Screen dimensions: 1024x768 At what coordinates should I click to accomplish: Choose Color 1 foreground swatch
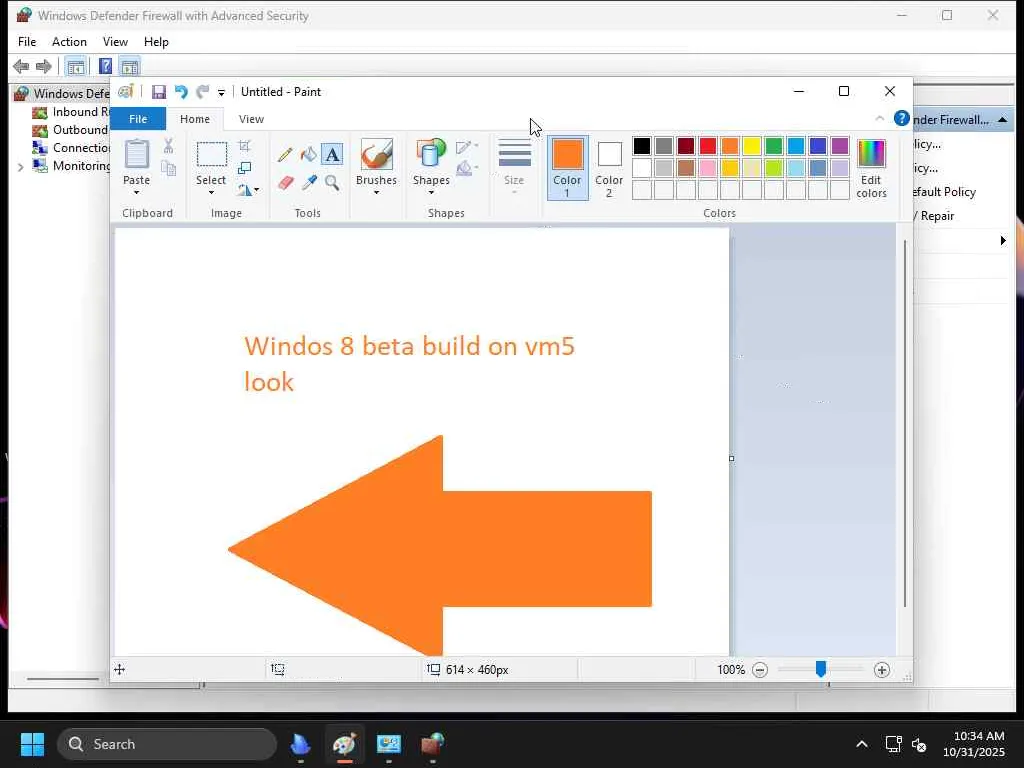[x=568, y=168]
